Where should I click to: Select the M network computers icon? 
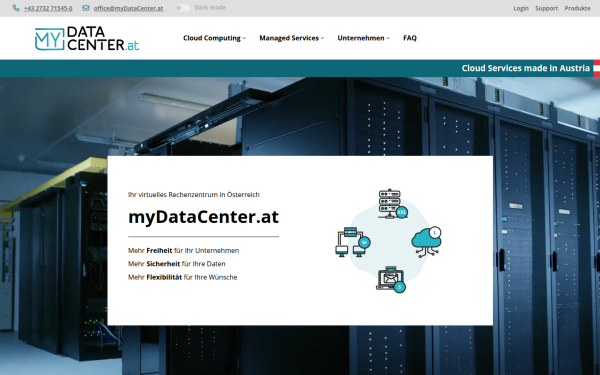353,242
